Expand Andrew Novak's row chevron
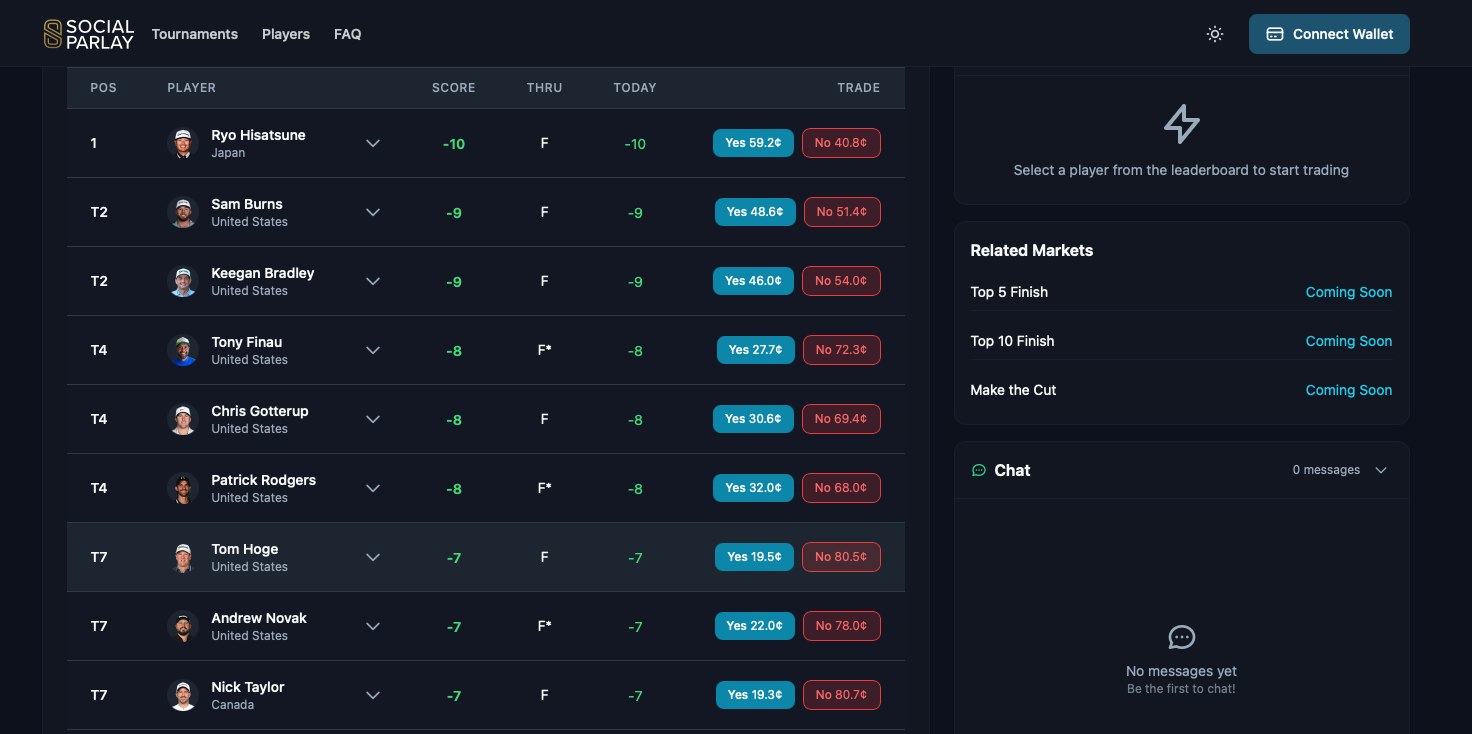Viewport: 1472px width, 734px height. pyautogui.click(x=373, y=626)
